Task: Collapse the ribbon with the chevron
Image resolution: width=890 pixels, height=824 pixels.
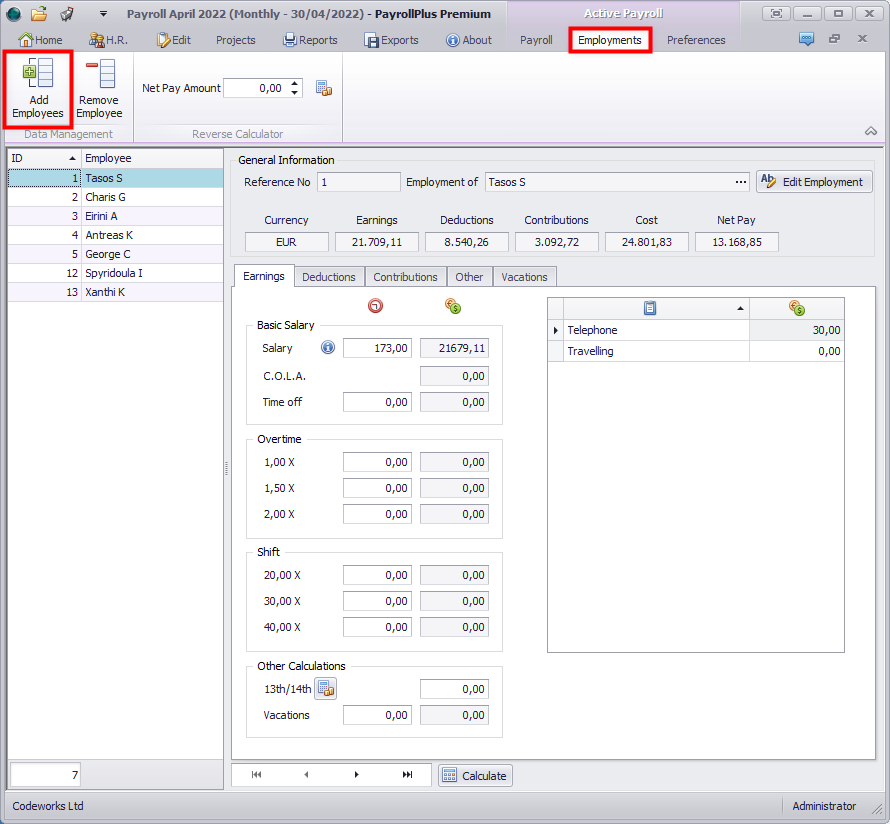Action: coord(870,131)
